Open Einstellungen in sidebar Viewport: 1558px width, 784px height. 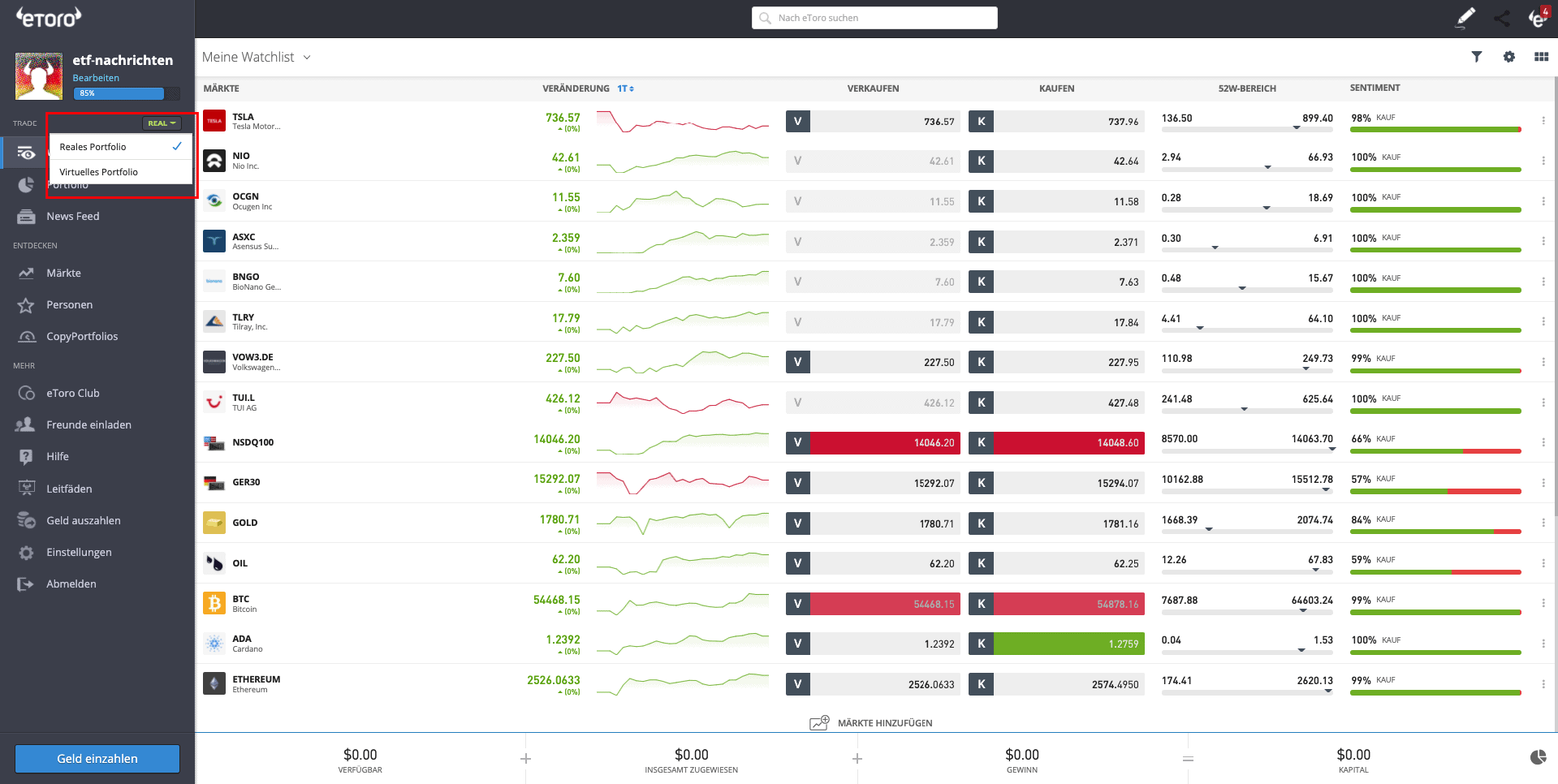pyautogui.click(x=79, y=553)
